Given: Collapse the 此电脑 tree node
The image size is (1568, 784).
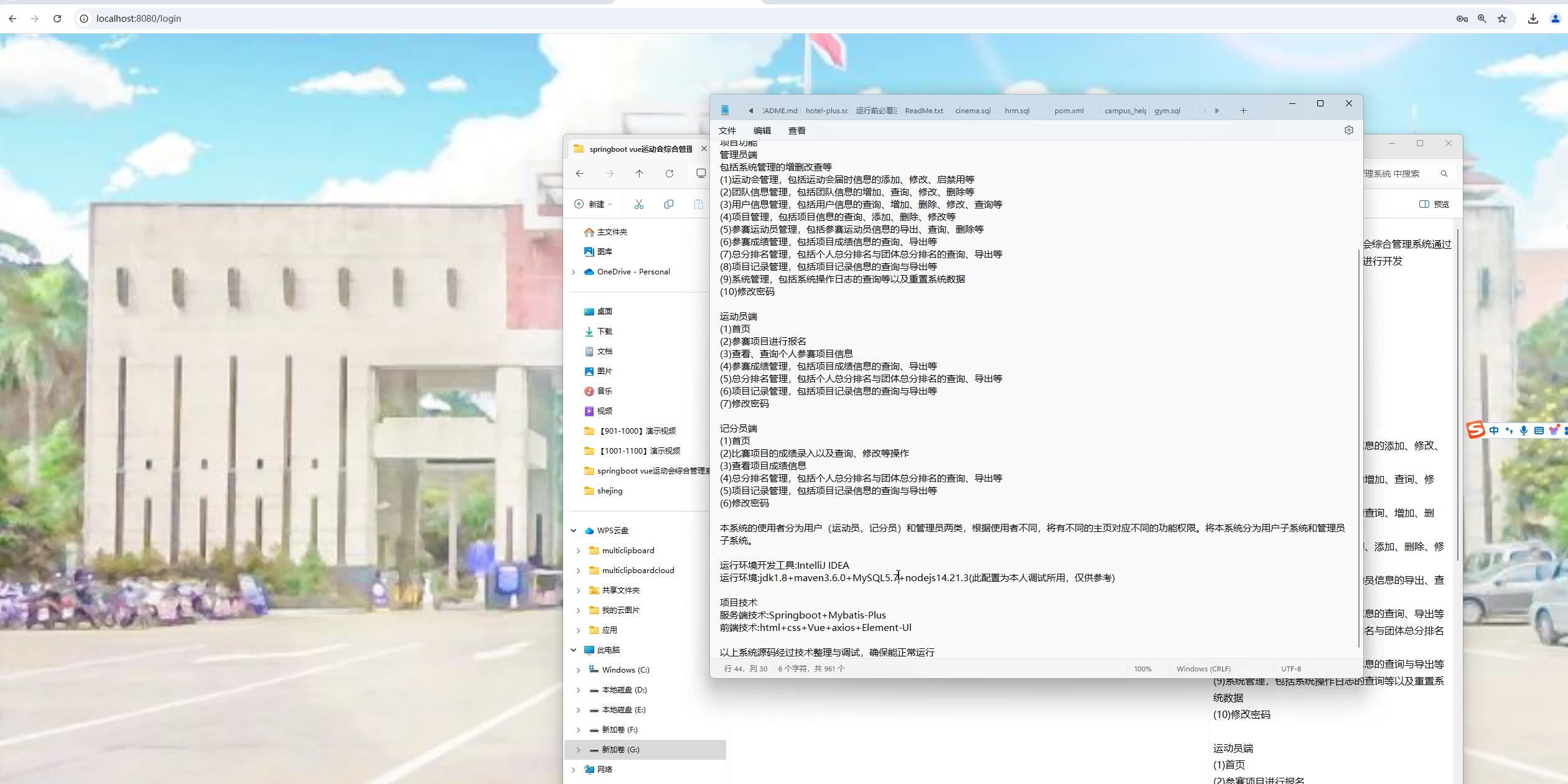Looking at the screenshot, I should pos(574,650).
